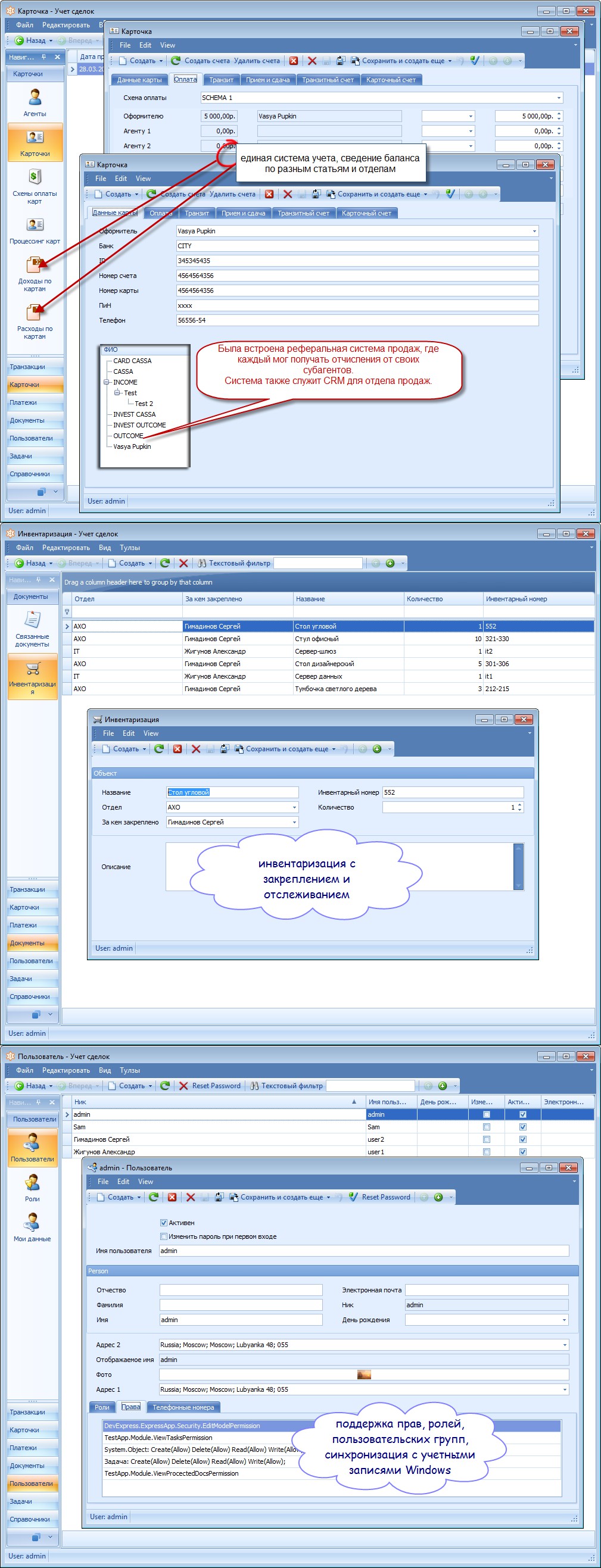Screen dimensions: 601x1568
Task: Click delete X in admin Пользователь dialog toolbar
Action: pyautogui.click(x=191, y=1197)
